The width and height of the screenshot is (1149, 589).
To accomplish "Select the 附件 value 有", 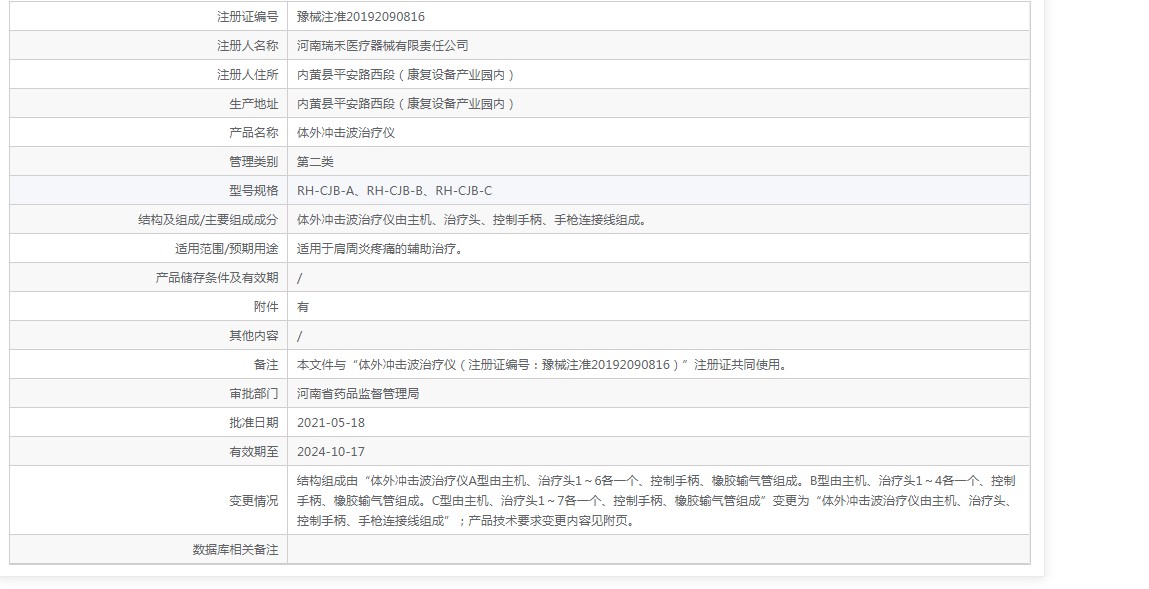I will 303,307.
